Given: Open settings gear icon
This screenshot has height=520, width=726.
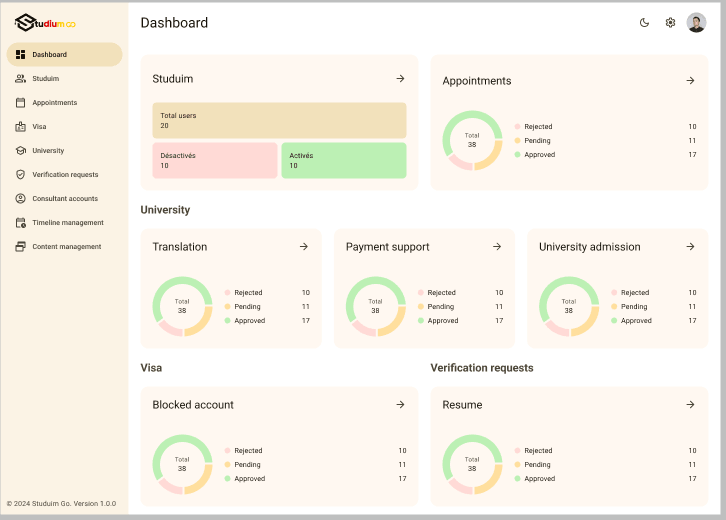Looking at the screenshot, I should [670, 23].
